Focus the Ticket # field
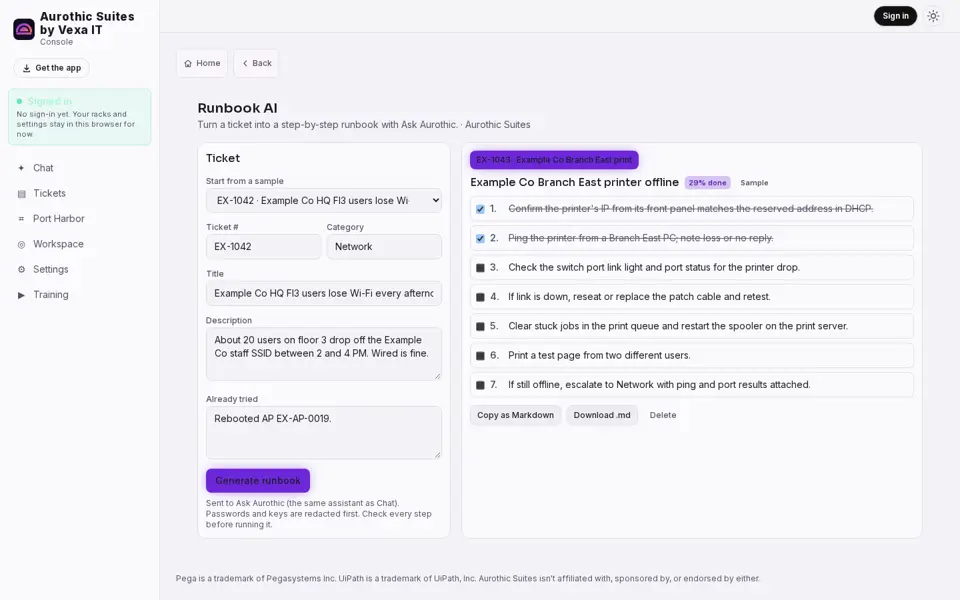Screen dimensions: 960x600 coord(263,247)
